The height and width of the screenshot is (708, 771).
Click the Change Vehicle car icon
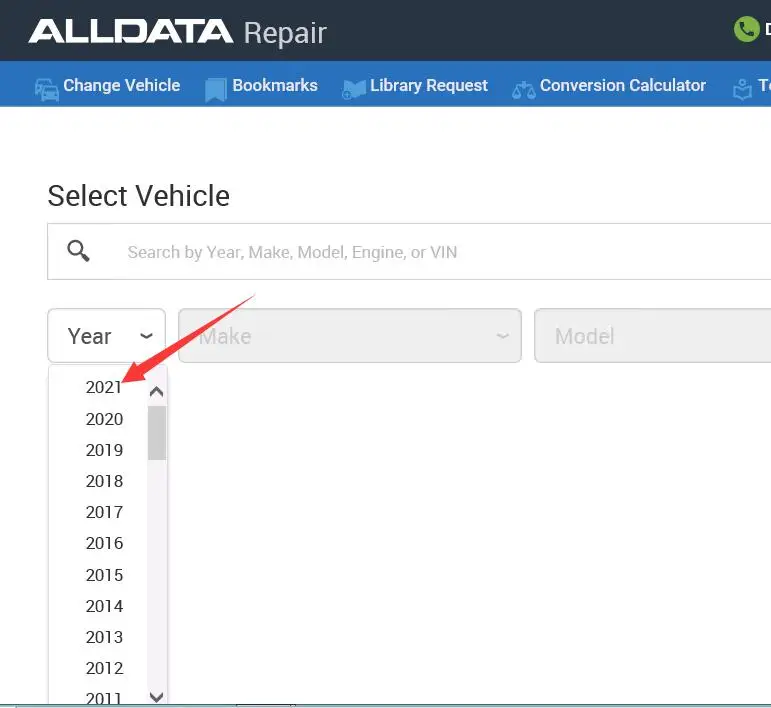coord(46,88)
